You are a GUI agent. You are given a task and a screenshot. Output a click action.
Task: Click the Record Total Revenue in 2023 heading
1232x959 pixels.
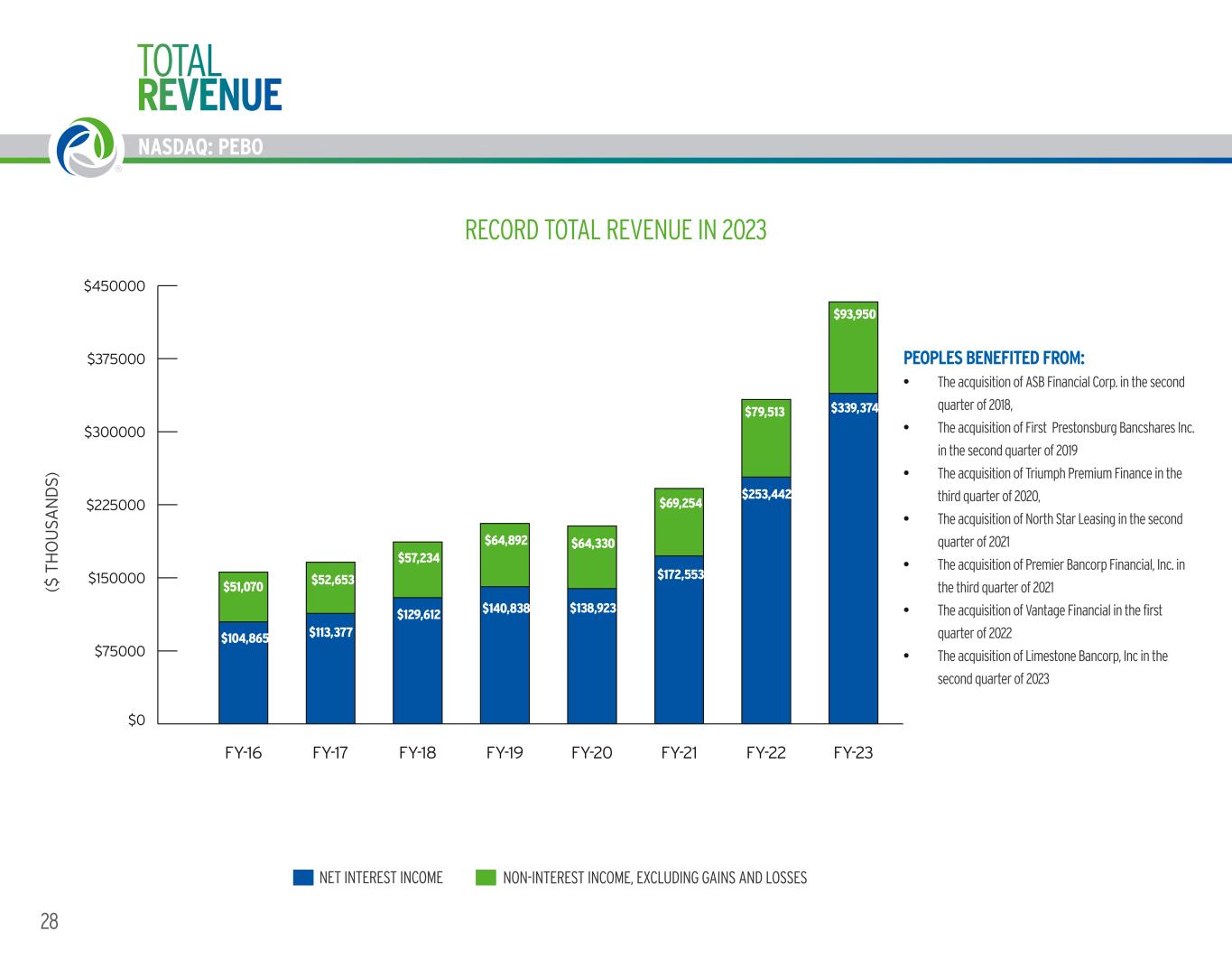tap(616, 230)
